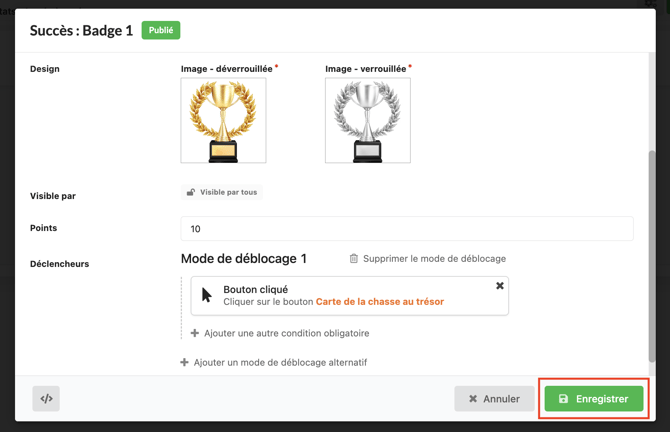Click the X icon on the Annuler button
The image size is (670, 432).
(473, 399)
